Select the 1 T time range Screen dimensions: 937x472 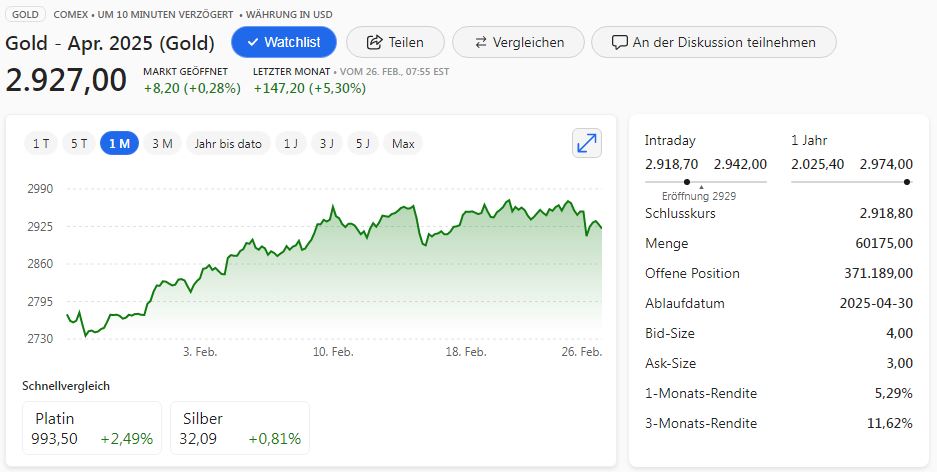[x=41, y=143]
